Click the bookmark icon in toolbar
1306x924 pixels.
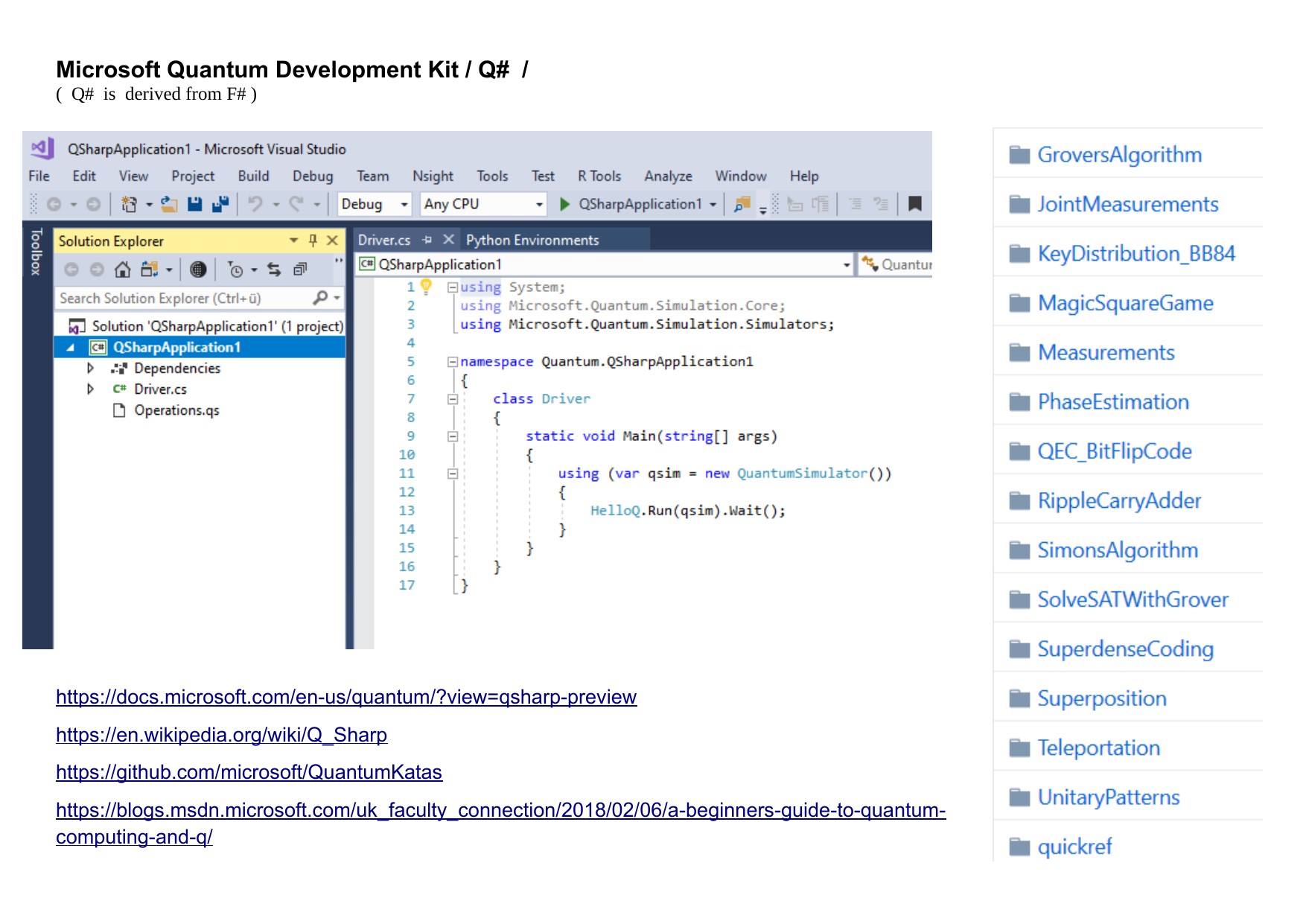(x=915, y=204)
